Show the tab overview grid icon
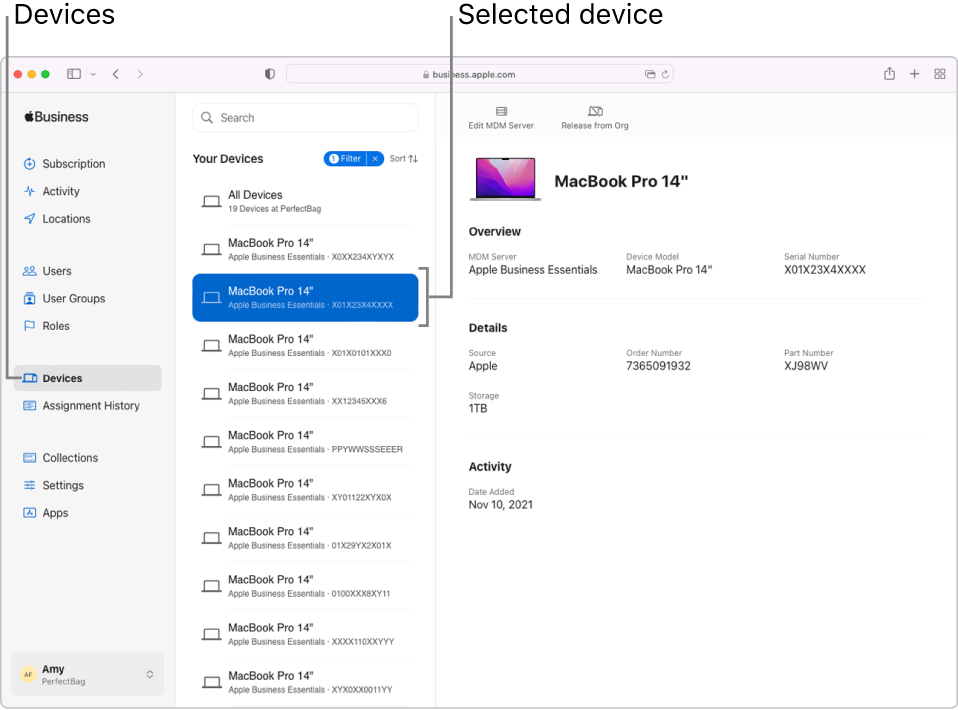Viewport: 958px width, 710px height. (x=940, y=74)
